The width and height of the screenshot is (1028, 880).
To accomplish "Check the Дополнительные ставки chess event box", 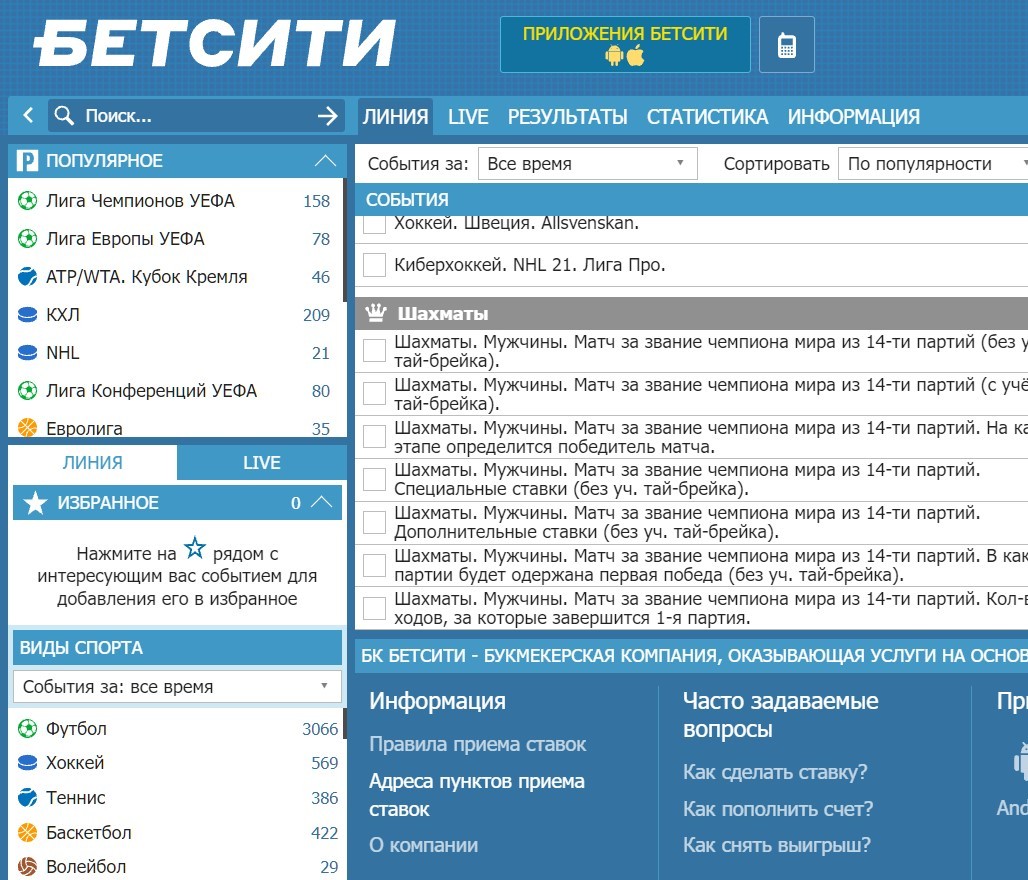I will pyautogui.click(x=374, y=522).
